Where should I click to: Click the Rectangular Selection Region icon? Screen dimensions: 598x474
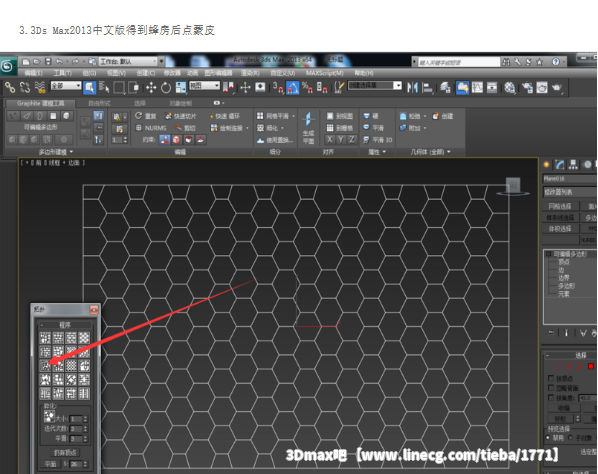tap(119, 87)
